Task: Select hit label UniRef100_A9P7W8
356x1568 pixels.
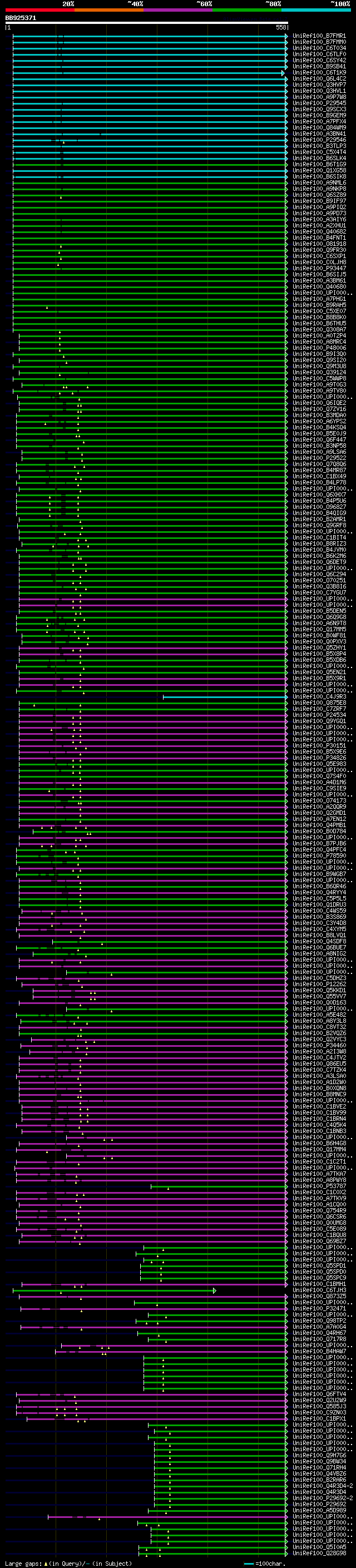Action: (319, 97)
